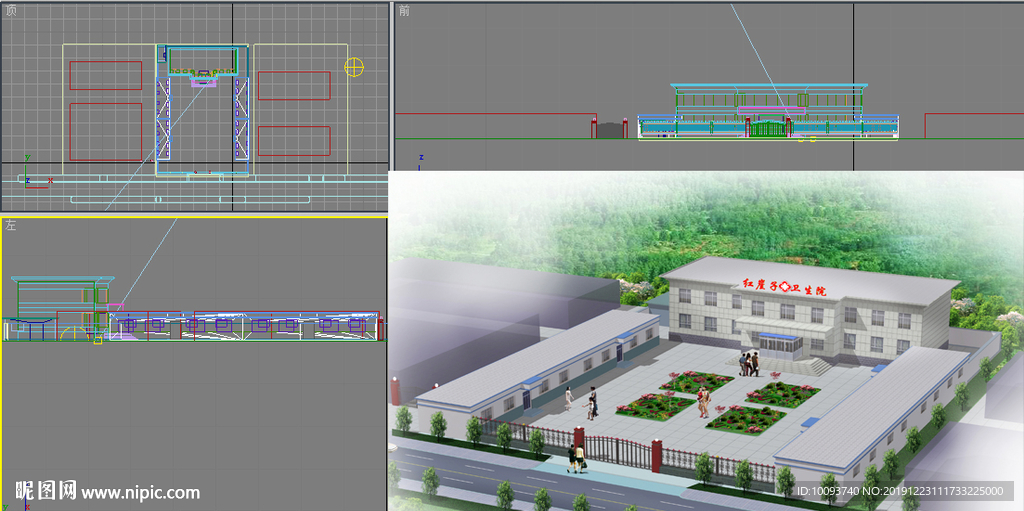
Task: Click the red gate pillar in rendered view
Action: point(657,455)
